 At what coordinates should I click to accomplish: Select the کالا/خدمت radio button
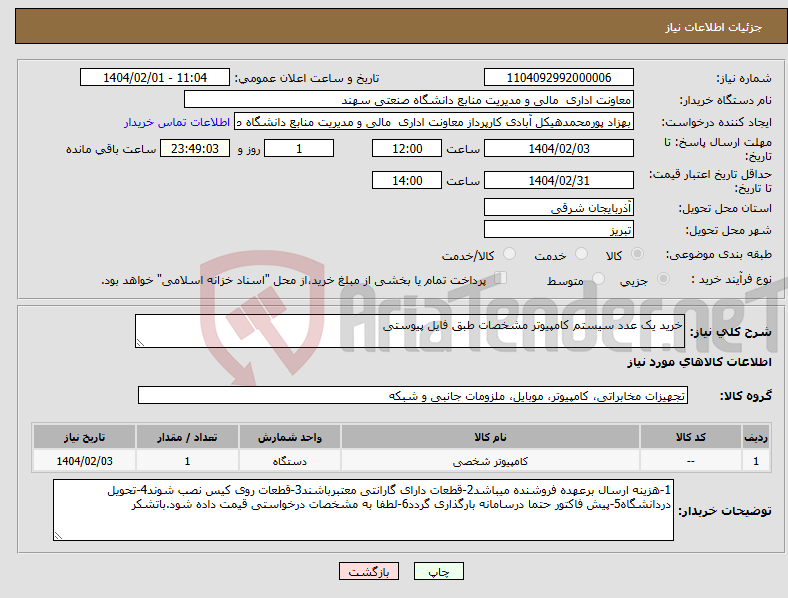point(510,254)
